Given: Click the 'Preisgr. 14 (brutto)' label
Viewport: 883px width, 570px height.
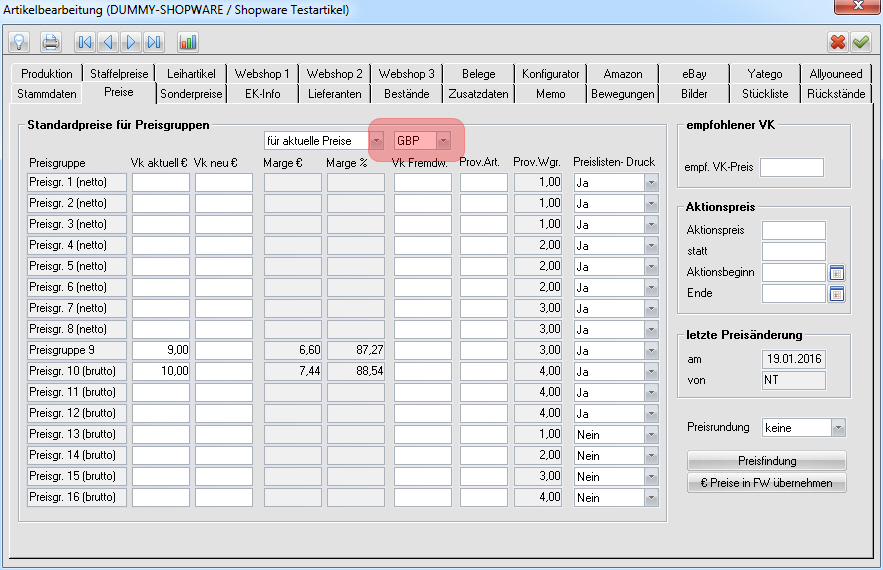Looking at the screenshot, I should (77, 455).
